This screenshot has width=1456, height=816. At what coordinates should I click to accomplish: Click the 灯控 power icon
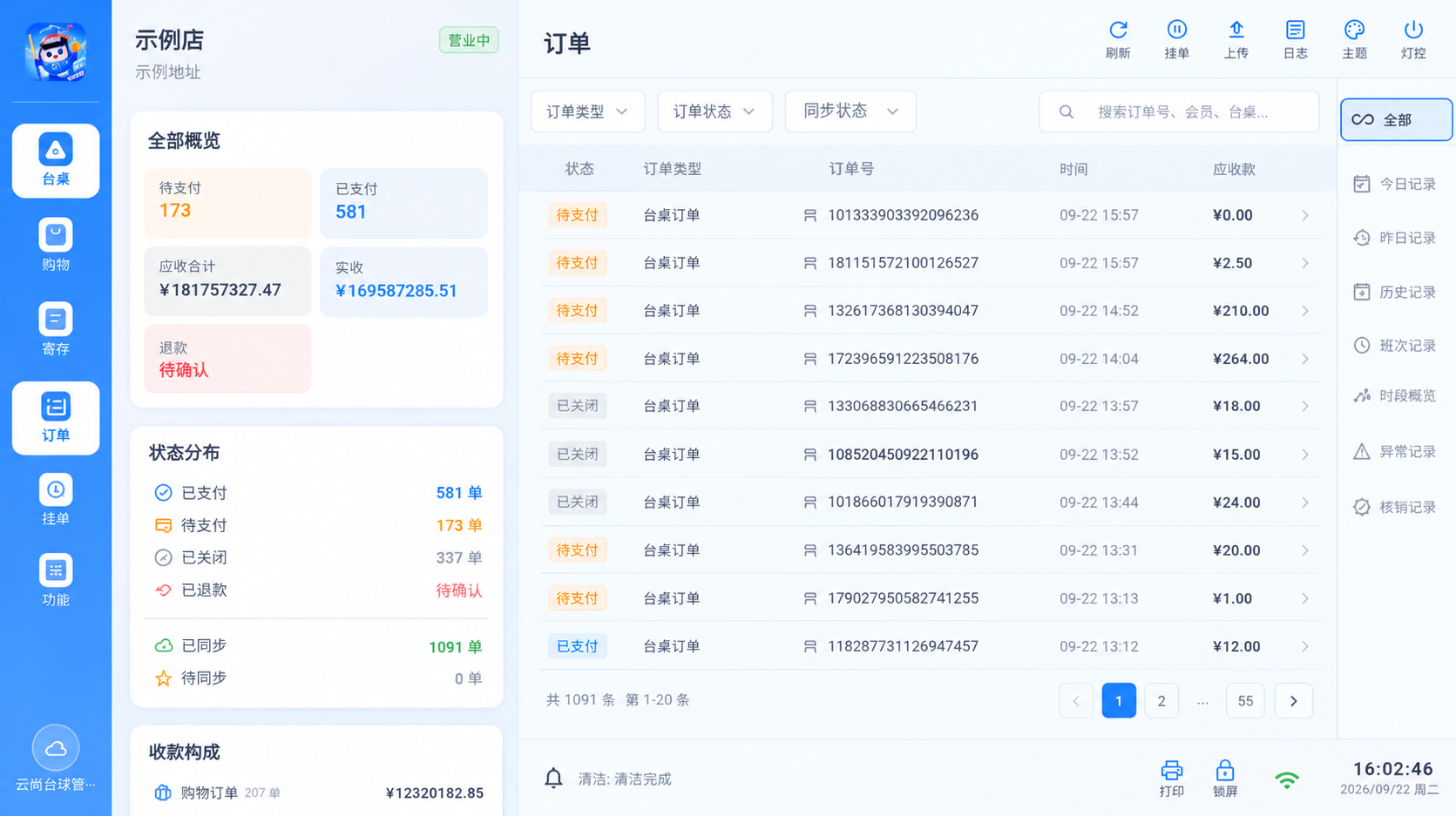coord(1413,40)
